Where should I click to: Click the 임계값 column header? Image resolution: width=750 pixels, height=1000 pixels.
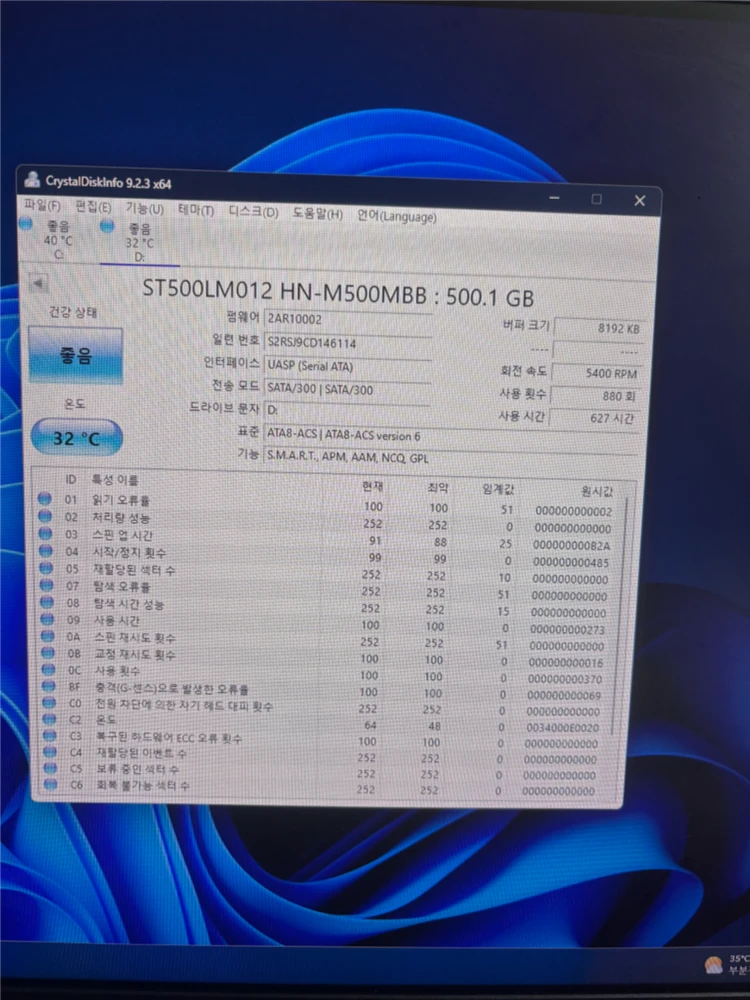(x=497, y=489)
